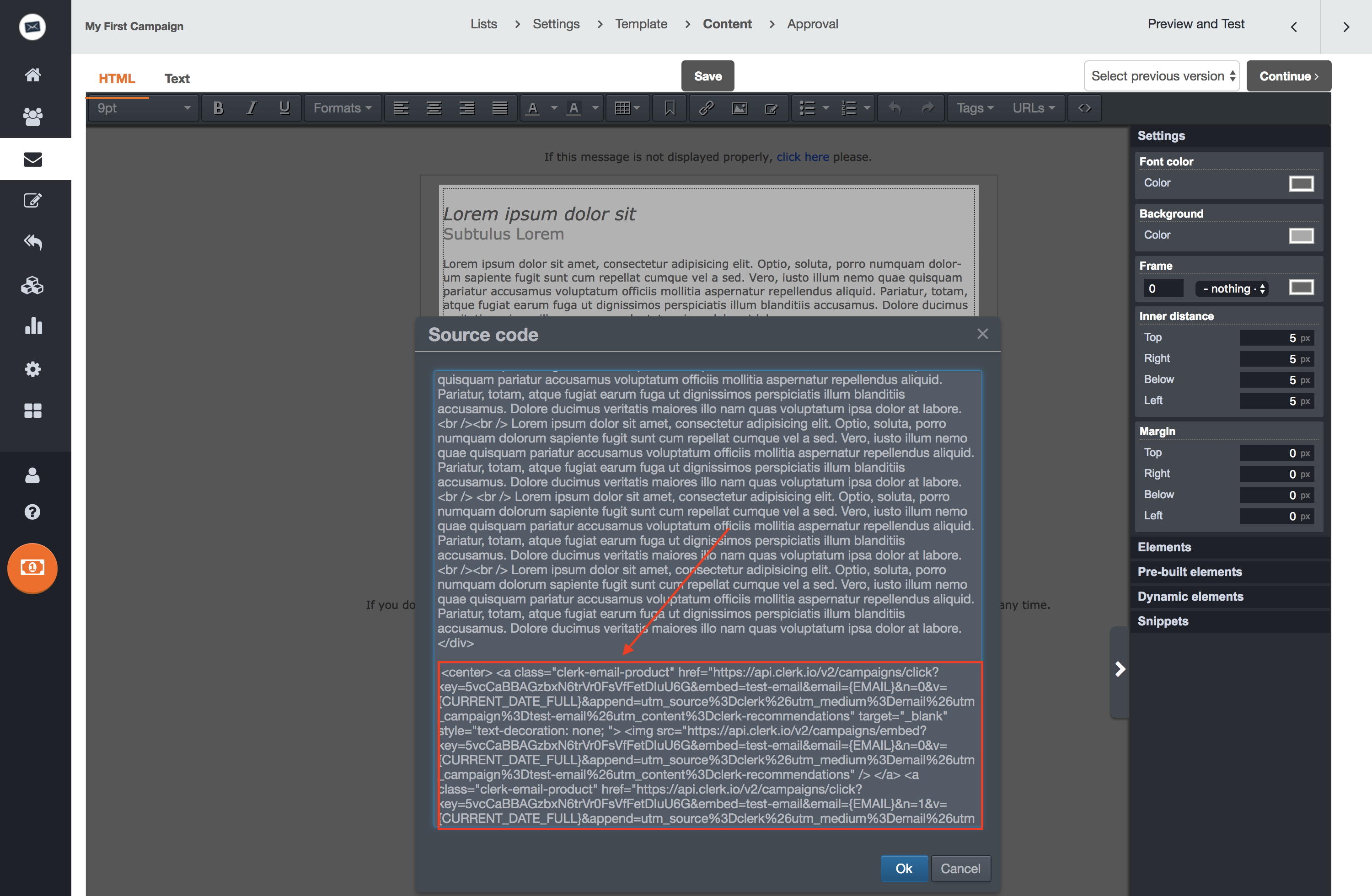Open the statistics bar chart sidebar icon
The height and width of the screenshot is (896, 1372).
[x=33, y=326]
